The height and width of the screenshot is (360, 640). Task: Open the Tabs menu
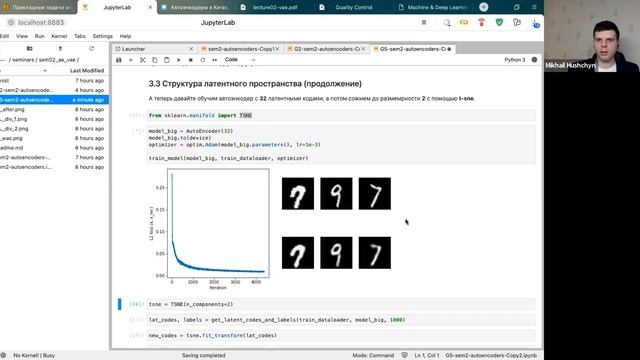pos(80,36)
